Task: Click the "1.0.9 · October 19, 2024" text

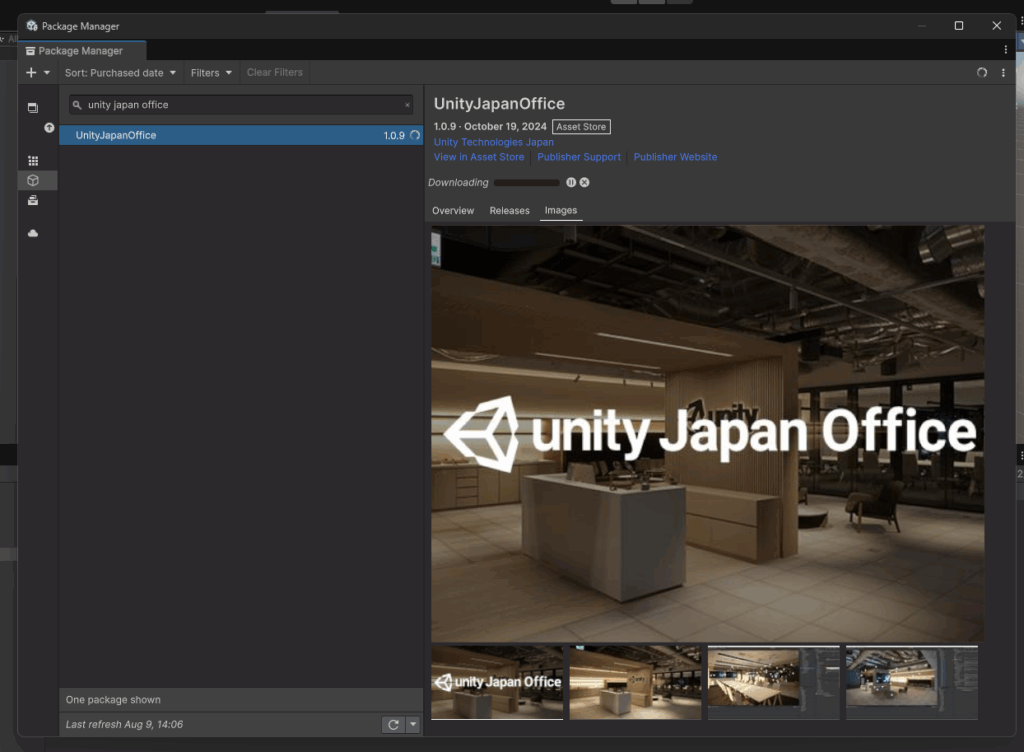Action: click(x=490, y=127)
